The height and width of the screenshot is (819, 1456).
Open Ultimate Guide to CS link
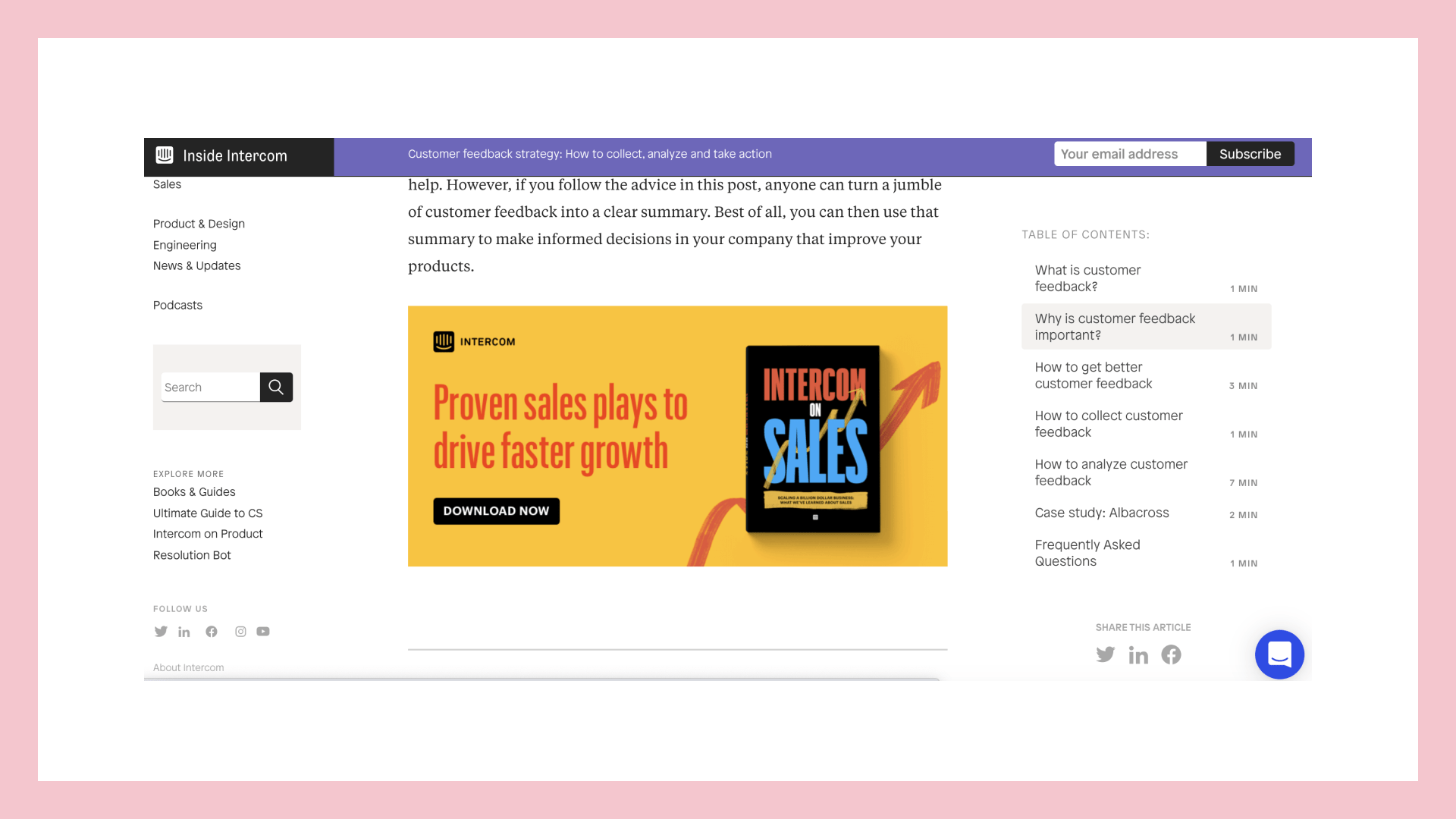point(208,513)
